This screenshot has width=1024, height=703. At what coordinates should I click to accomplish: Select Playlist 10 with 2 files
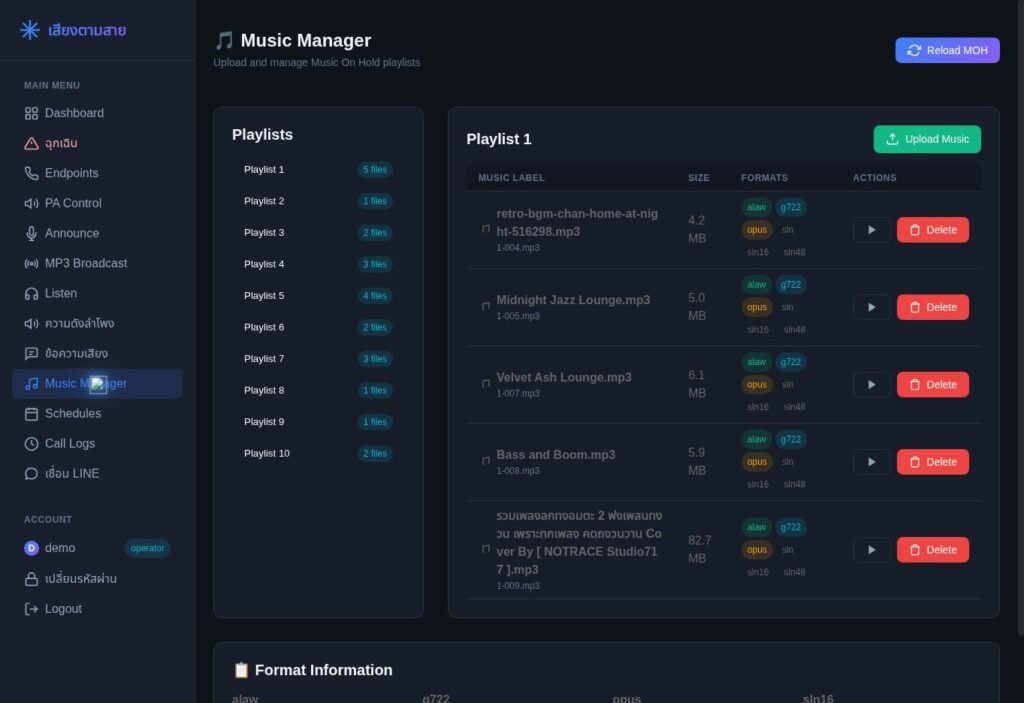coord(318,453)
